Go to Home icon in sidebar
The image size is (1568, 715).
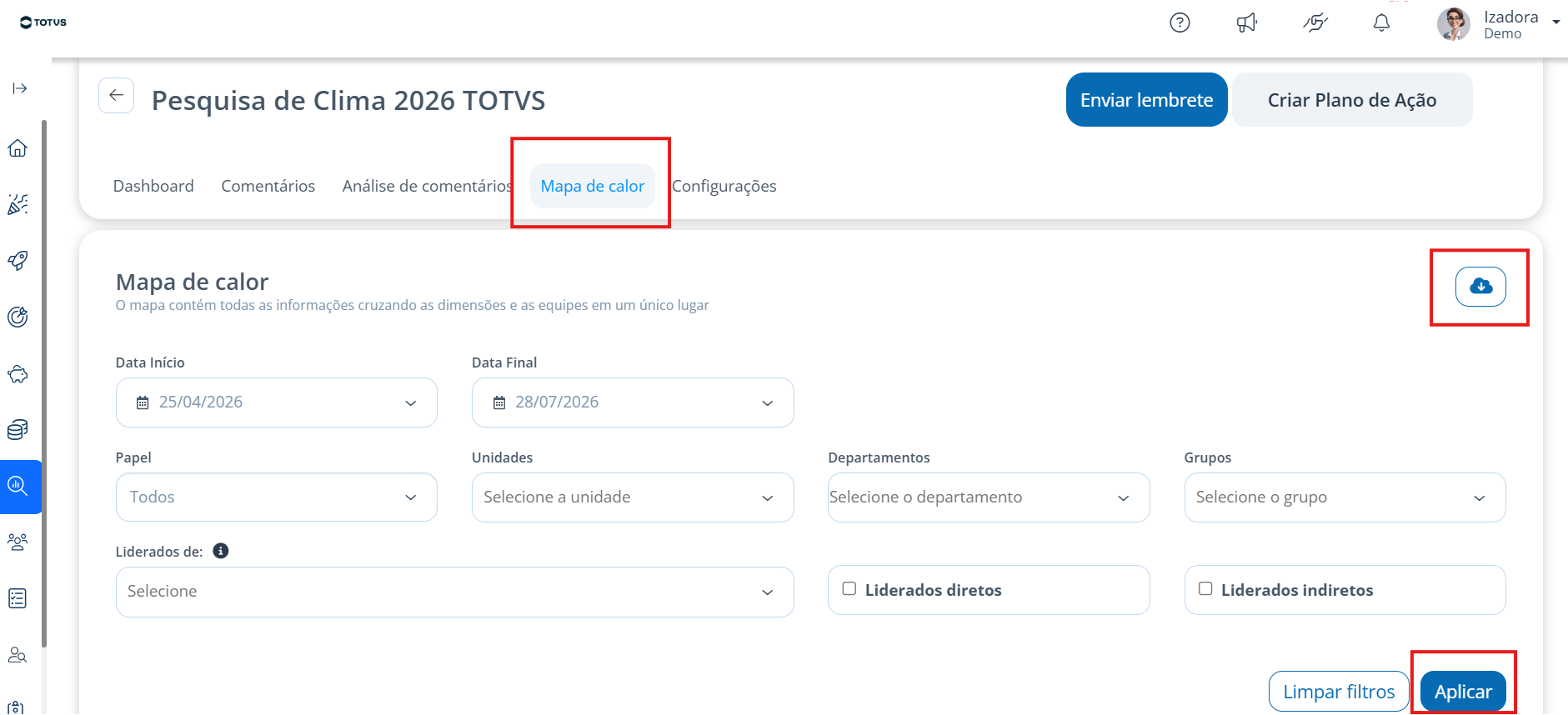(18, 148)
